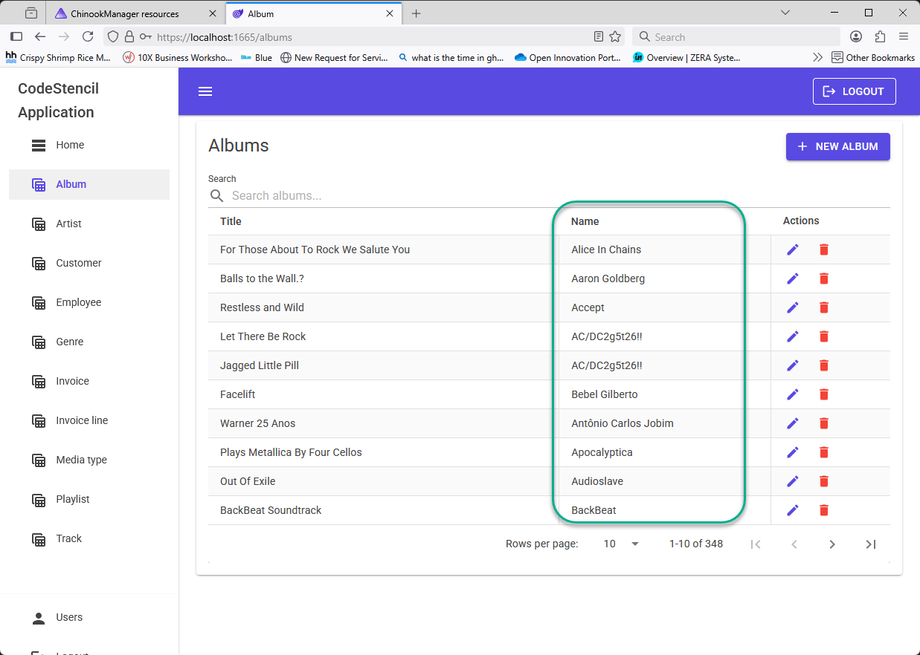Open browser extensions icon
The width and height of the screenshot is (920, 655).
point(880,37)
